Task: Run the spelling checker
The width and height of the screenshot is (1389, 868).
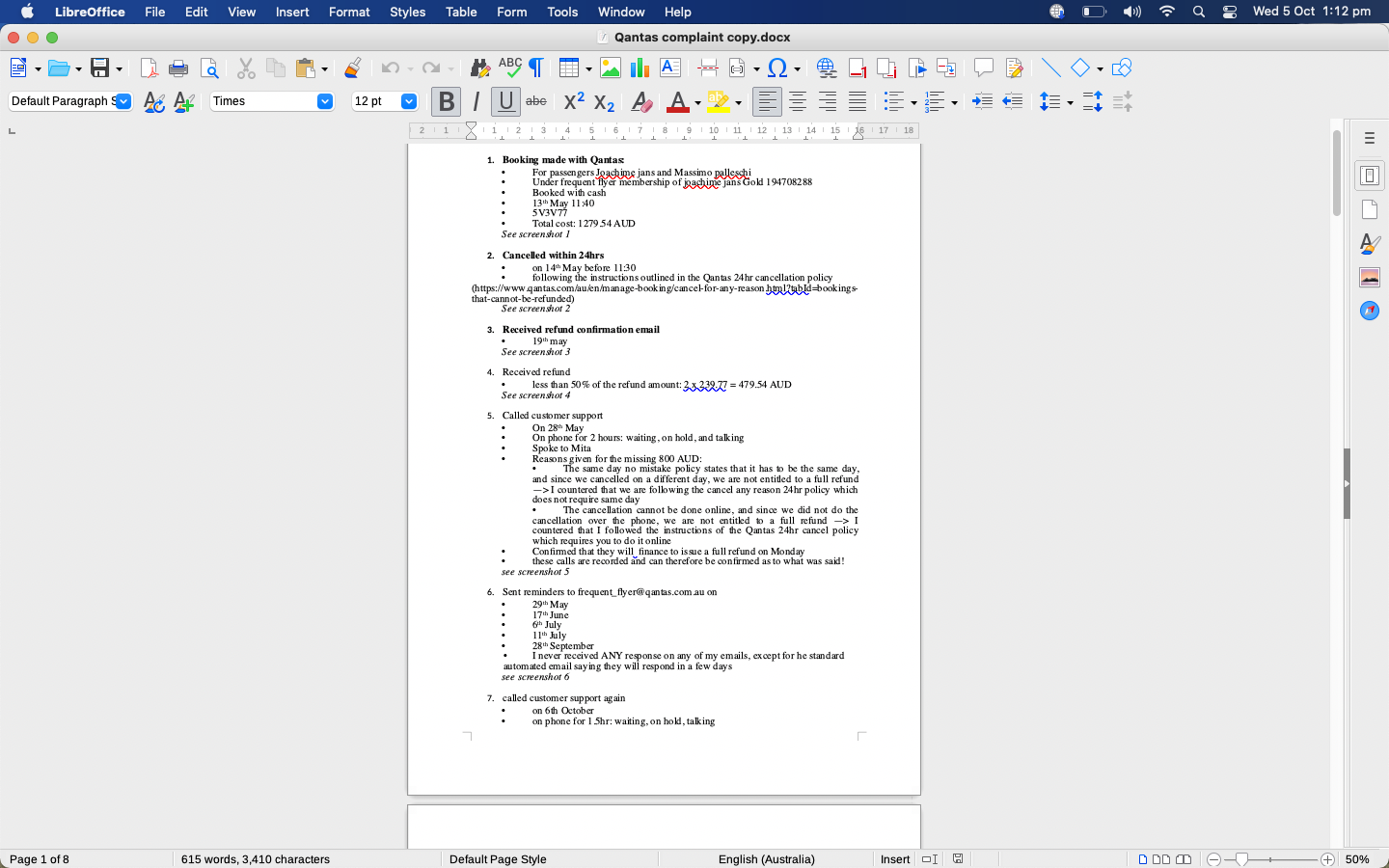Action: 510,68
